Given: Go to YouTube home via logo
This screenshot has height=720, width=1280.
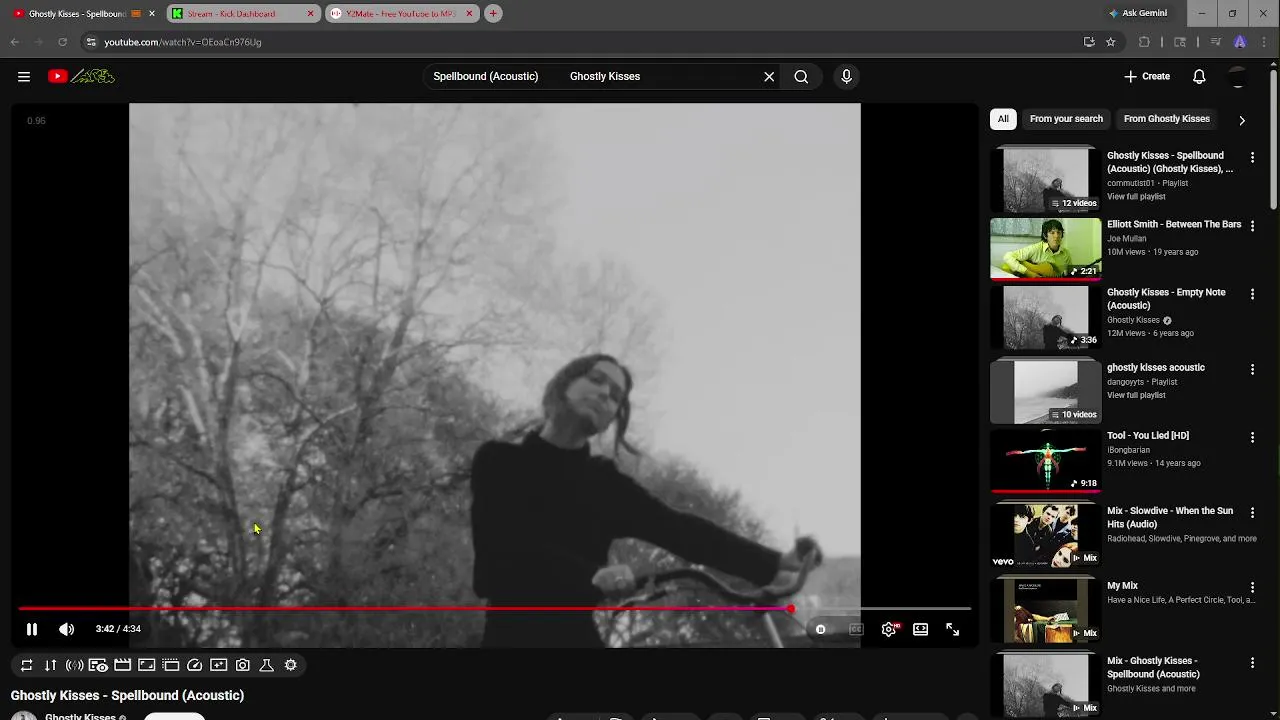Looking at the screenshot, I should tap(82, 76).
